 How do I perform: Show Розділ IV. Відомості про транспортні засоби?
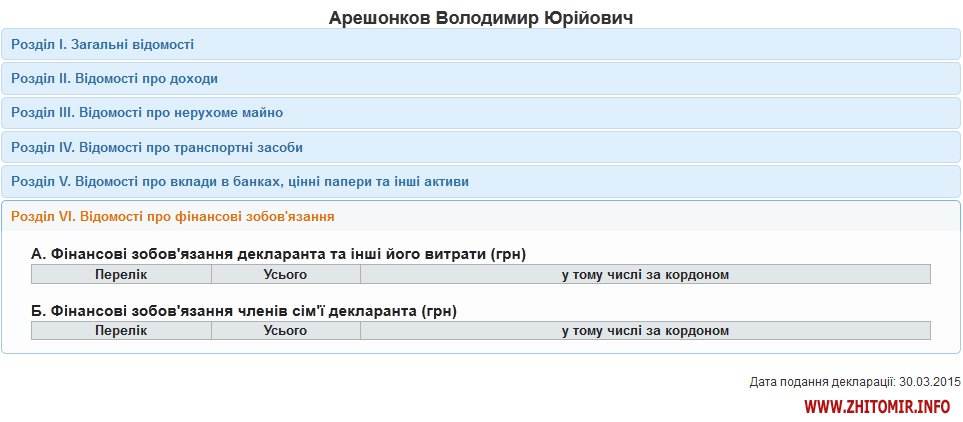tap(156, 147)
